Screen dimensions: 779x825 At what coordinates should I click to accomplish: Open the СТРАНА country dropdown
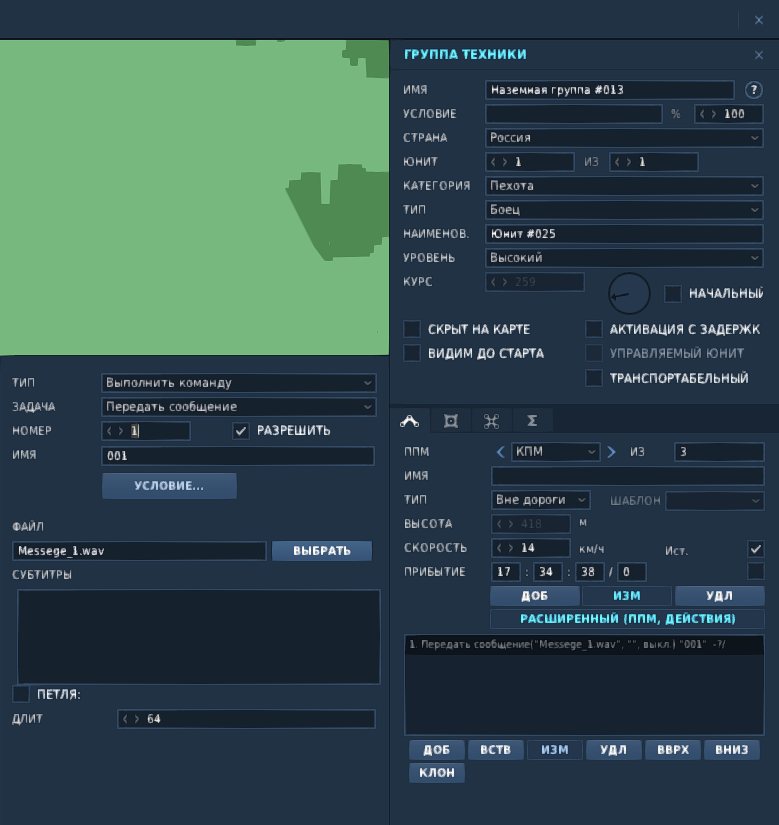tap(624, 138)
